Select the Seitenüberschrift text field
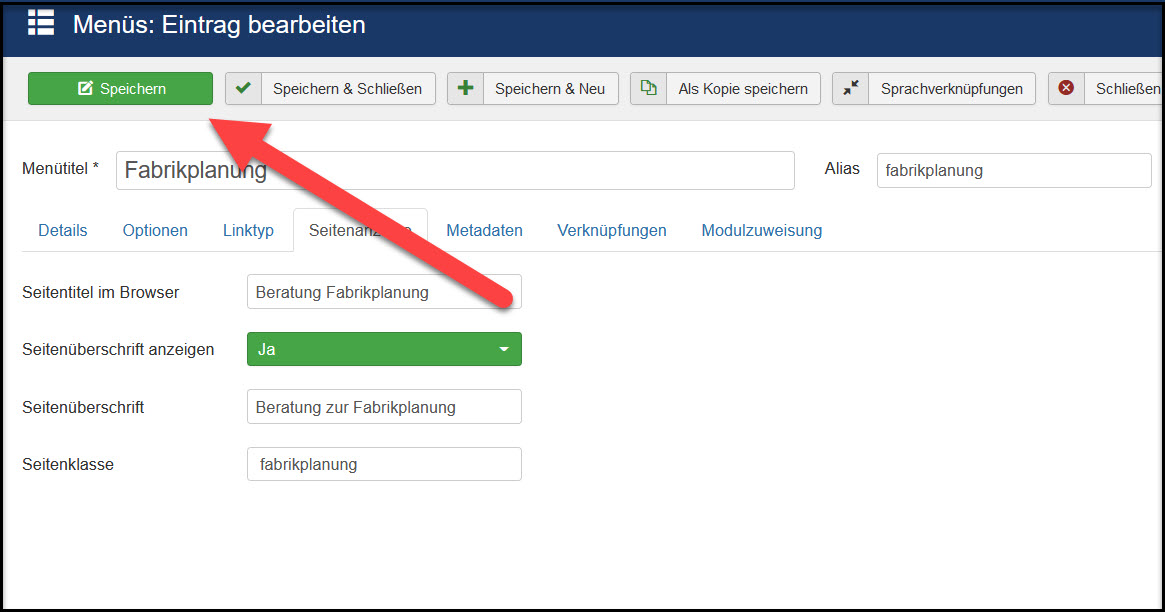This screenshot has width=1165, height=612. (x=384, y=406)
